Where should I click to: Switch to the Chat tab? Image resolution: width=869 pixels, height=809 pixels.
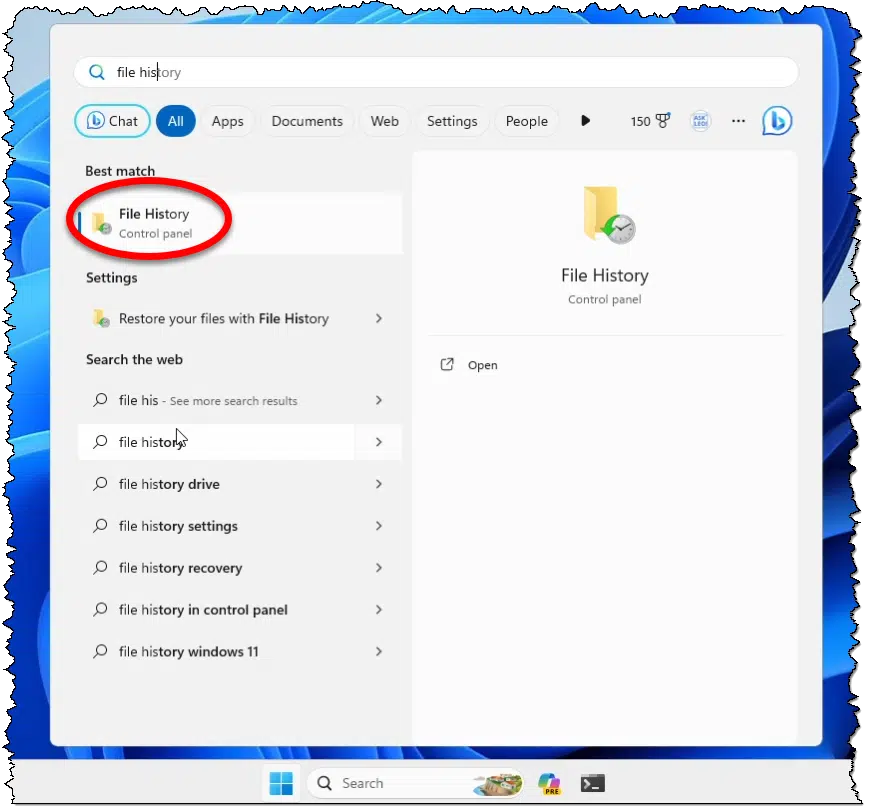pyautogui.click(x=113, y=121)
